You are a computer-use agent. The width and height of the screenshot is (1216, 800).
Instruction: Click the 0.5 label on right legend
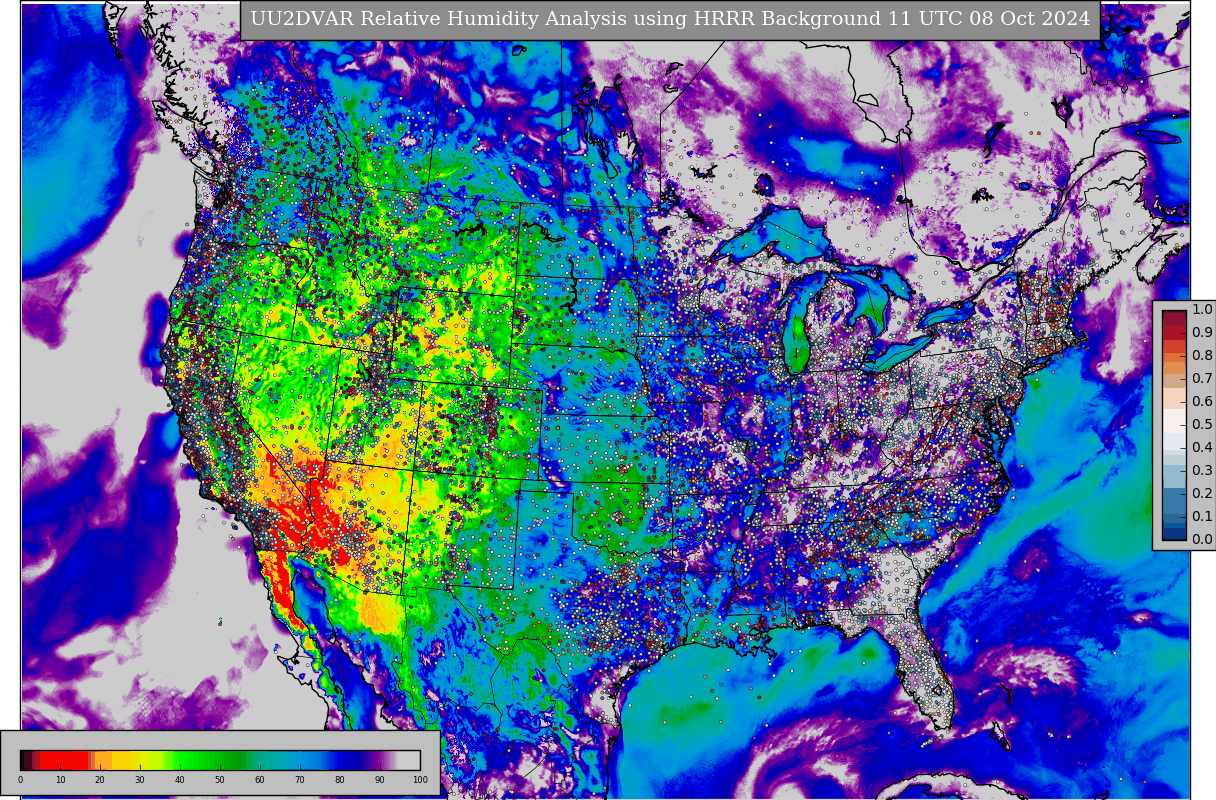click(1202, 425)
